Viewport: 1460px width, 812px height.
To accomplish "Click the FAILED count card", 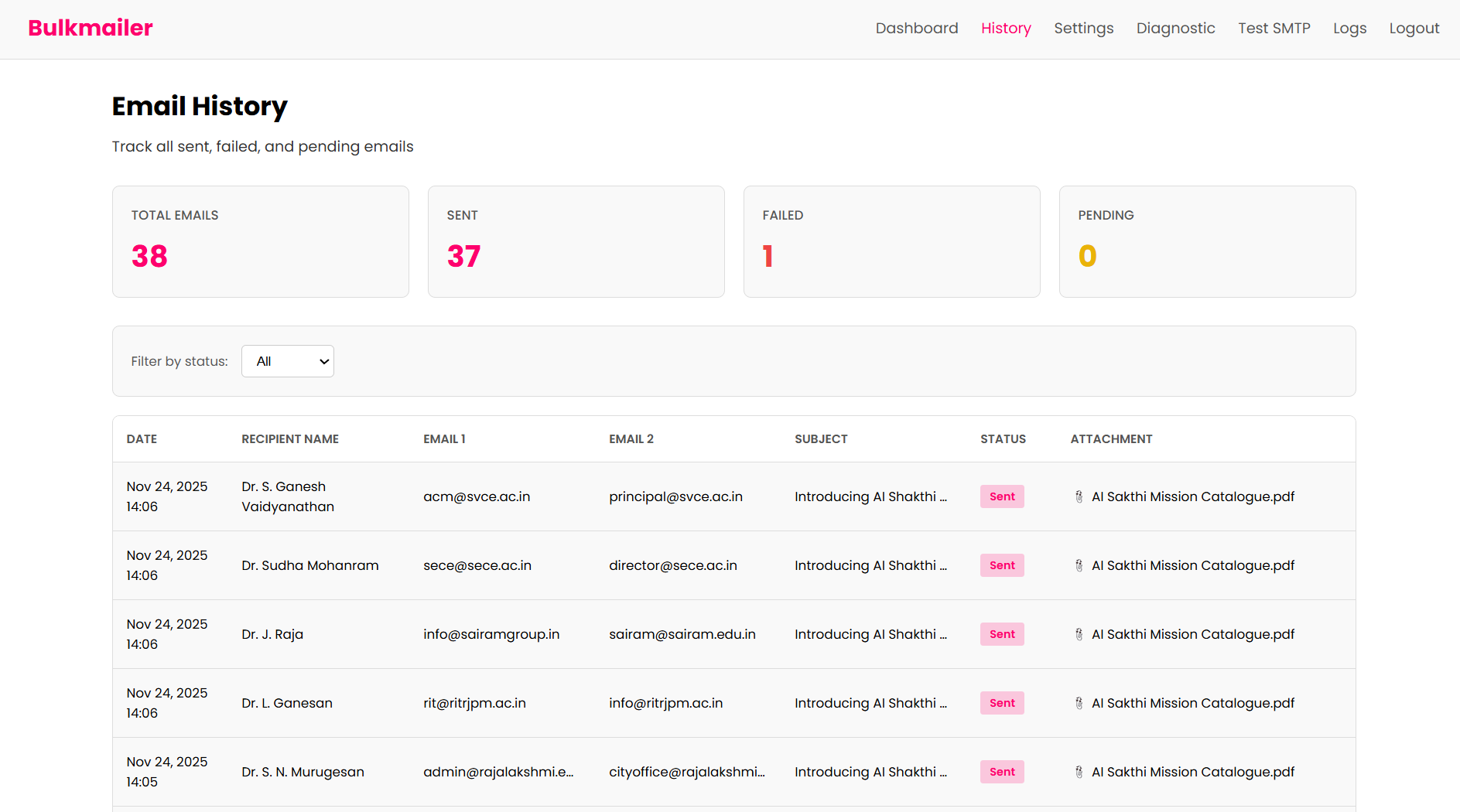I will (x=891, y=241).
